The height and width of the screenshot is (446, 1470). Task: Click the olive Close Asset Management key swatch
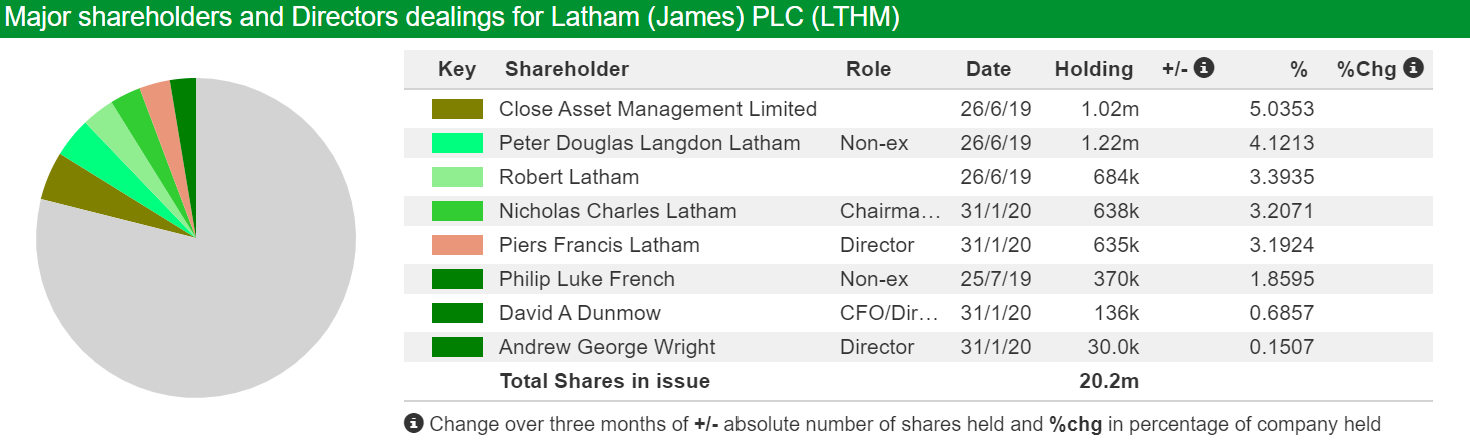click(x=457, y=109)
